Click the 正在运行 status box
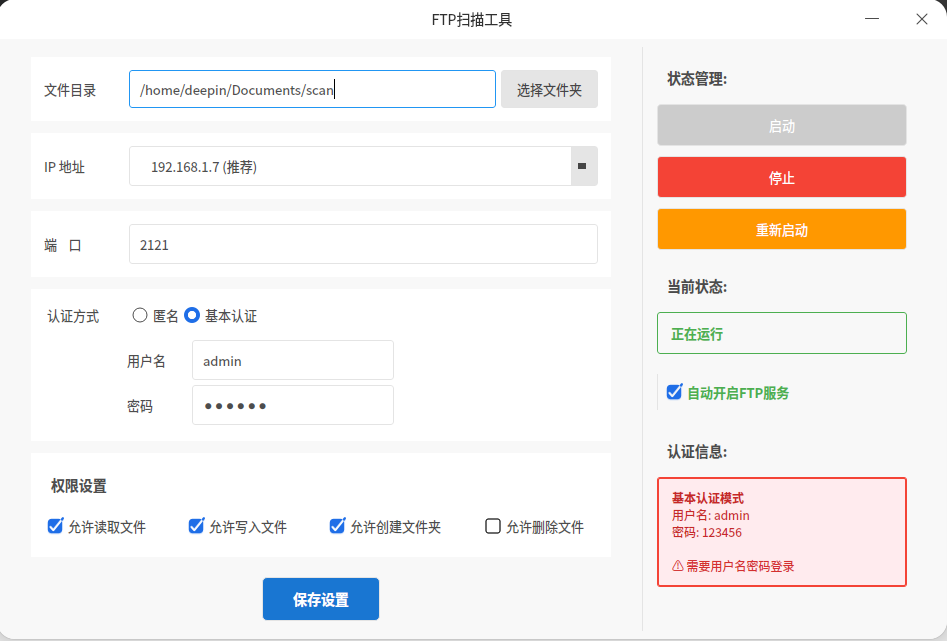The image size is (947, 641). coord(782,333)
